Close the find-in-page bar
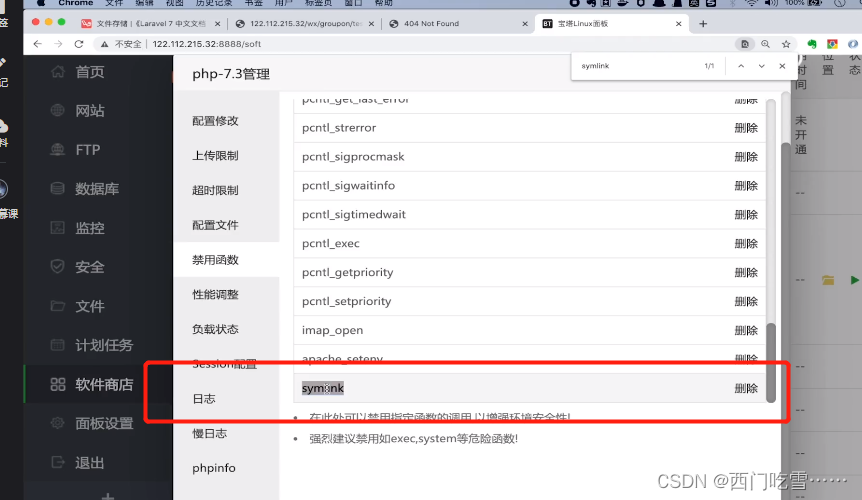This screenshot has height=500, width=862. pyautogui.click(x=782, y=66)
